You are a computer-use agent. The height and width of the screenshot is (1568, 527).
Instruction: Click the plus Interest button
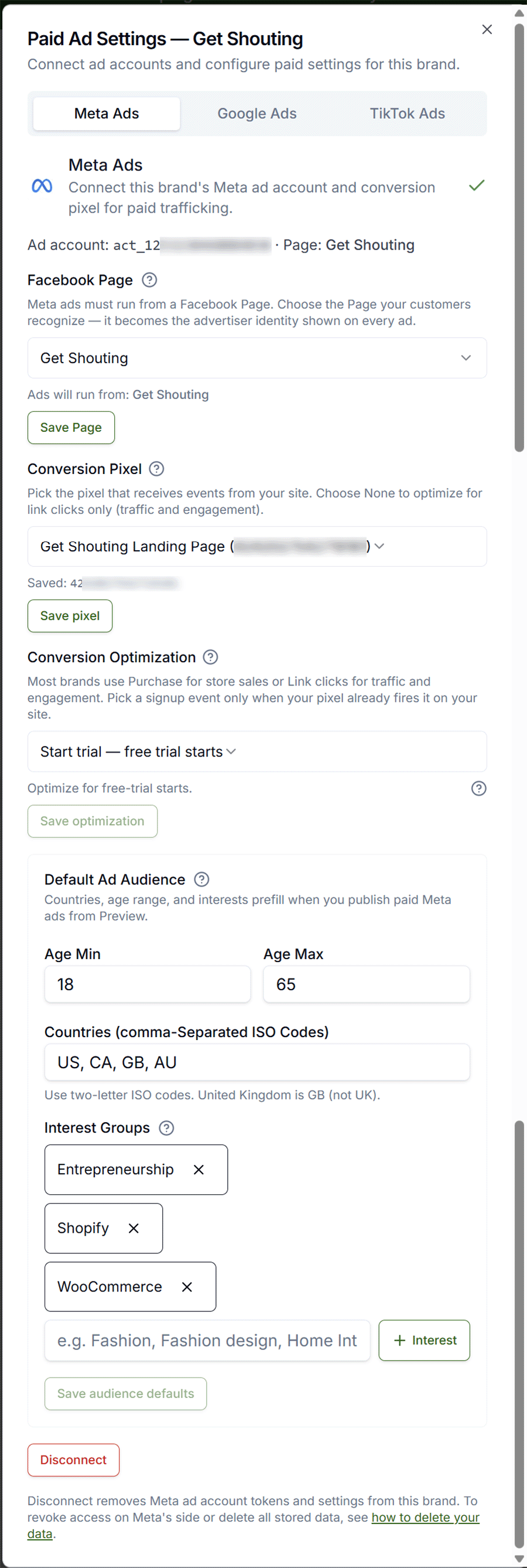pyautogui.click(x=424, y=1339)
